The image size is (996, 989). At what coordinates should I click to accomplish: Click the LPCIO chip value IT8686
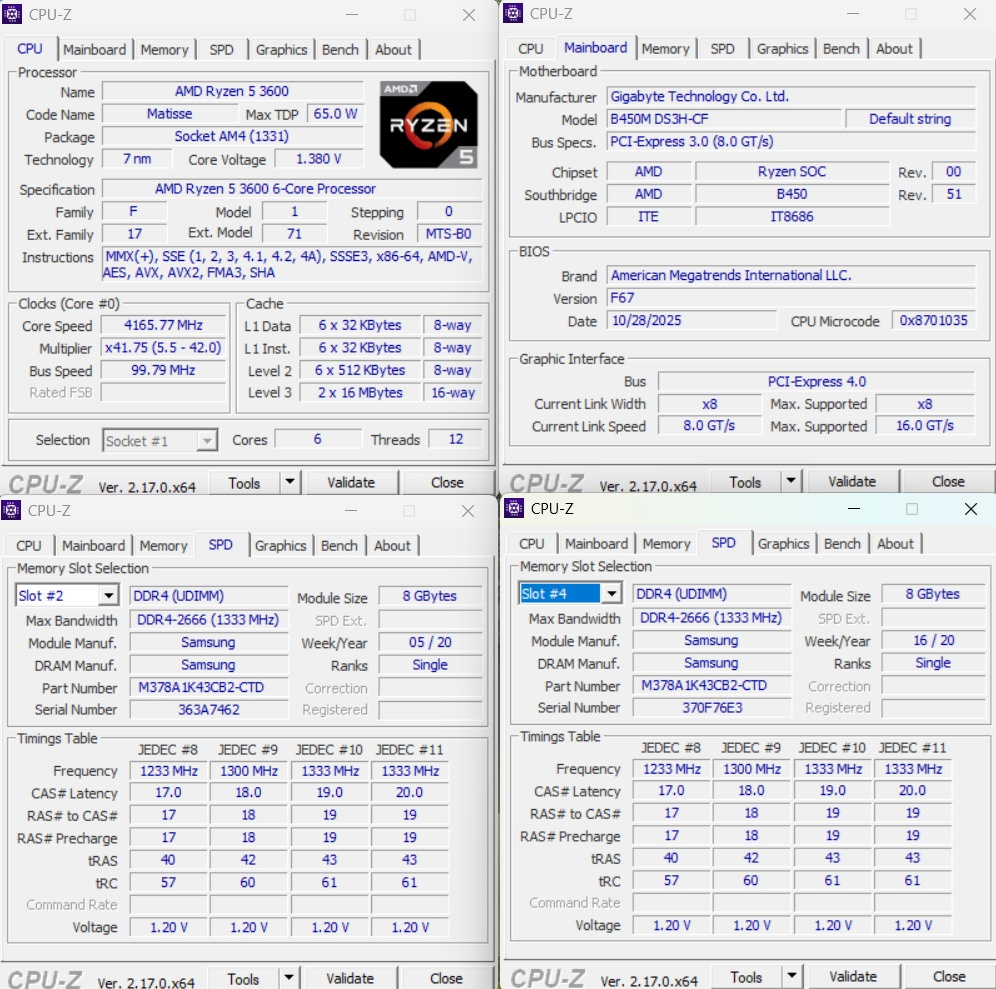tap(792, 217)
